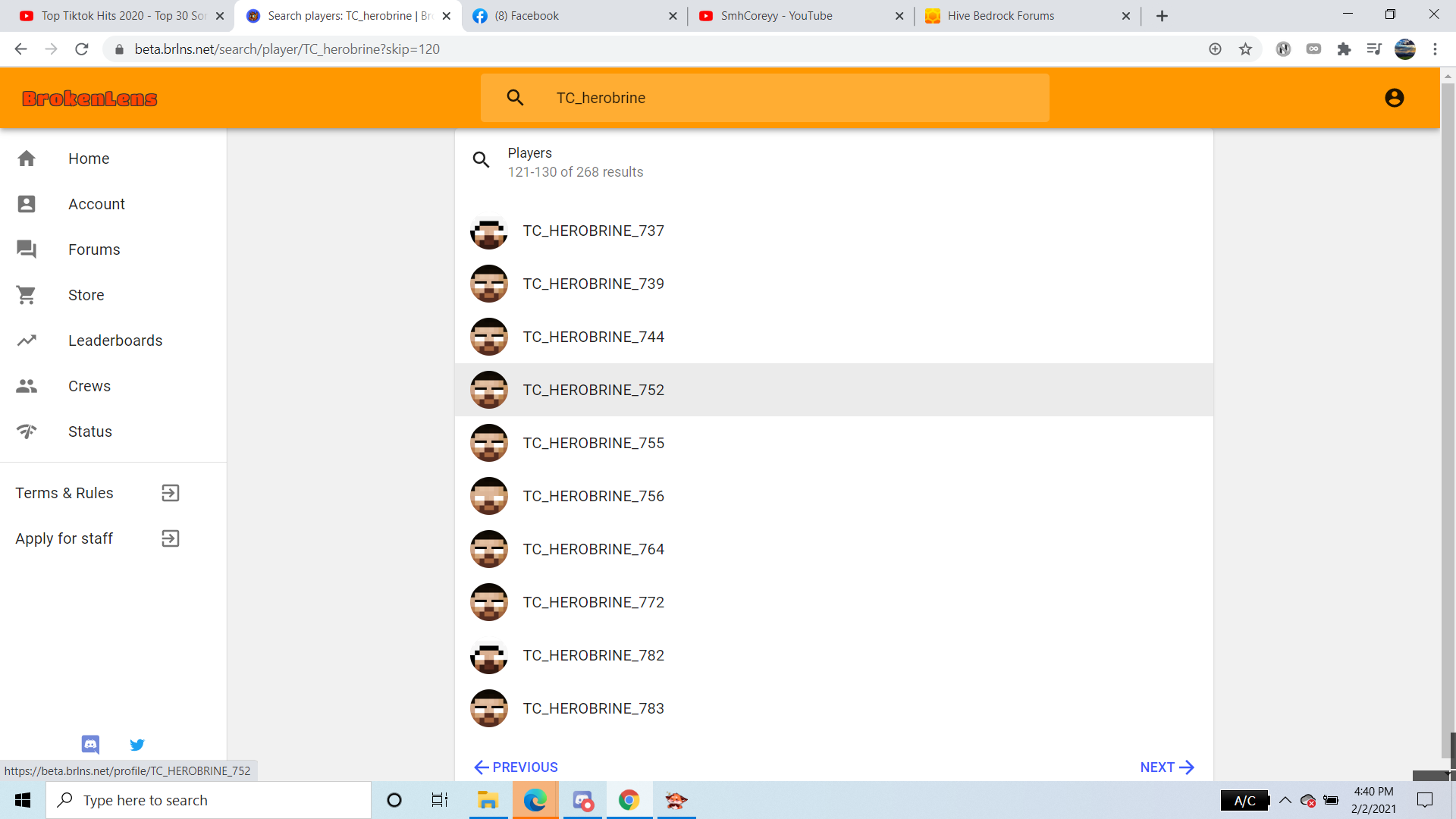The image size is (1456, 819).
Task: Close the Facebook tab
Action: pyautogui.click(x=673, y=16)
